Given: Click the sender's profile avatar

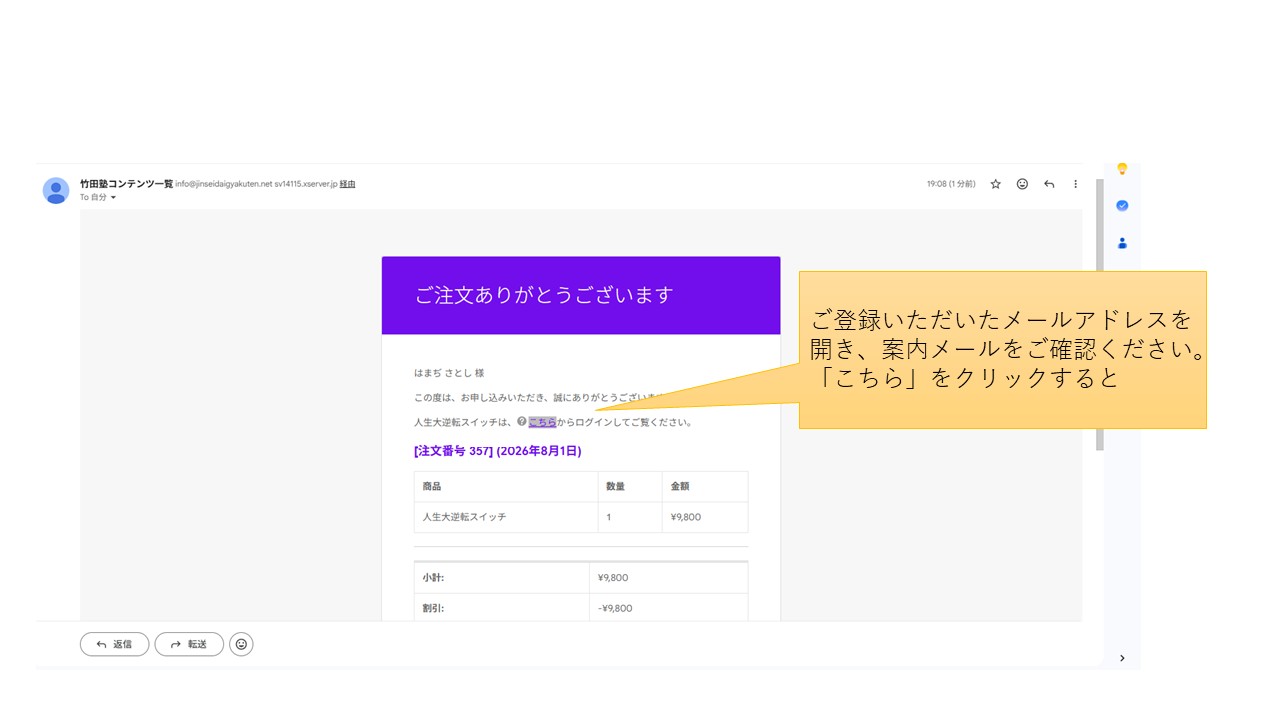Looking at the screenshot, I should [56, 190].
